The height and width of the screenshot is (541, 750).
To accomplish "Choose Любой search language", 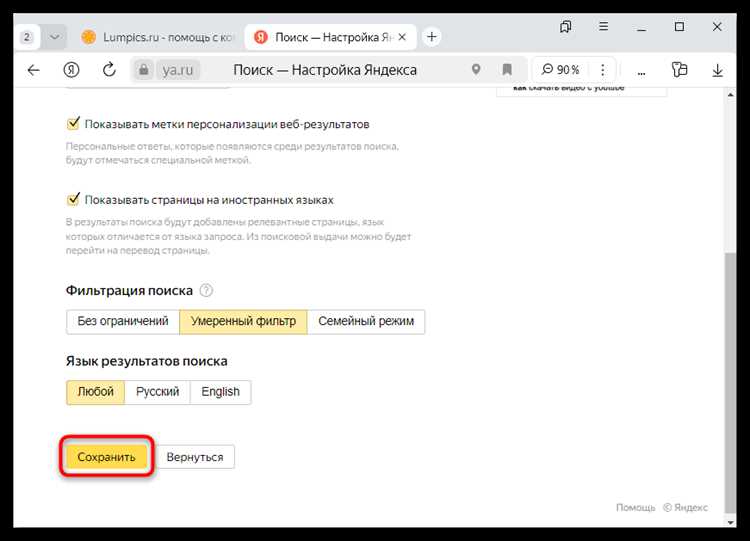I will [96, 392].
